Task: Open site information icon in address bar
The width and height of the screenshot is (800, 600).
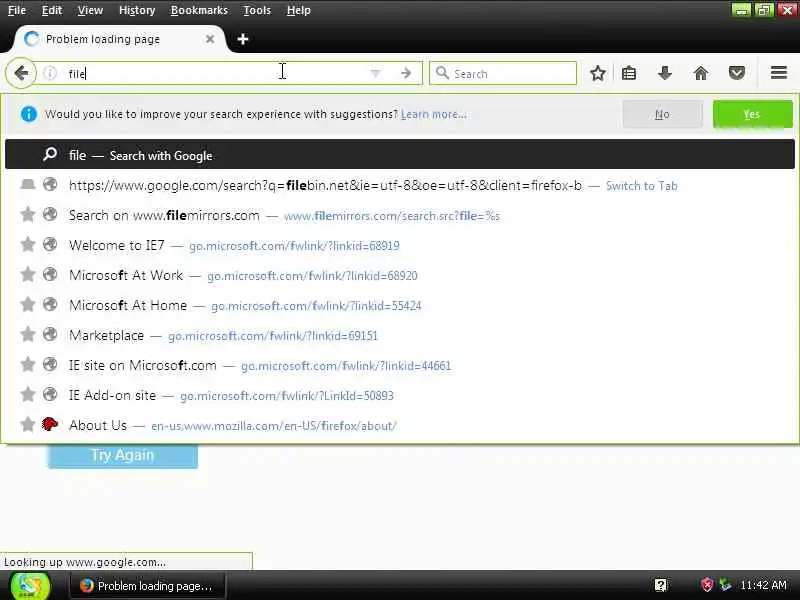Action: pyautogui.click(x=50, y=73)
